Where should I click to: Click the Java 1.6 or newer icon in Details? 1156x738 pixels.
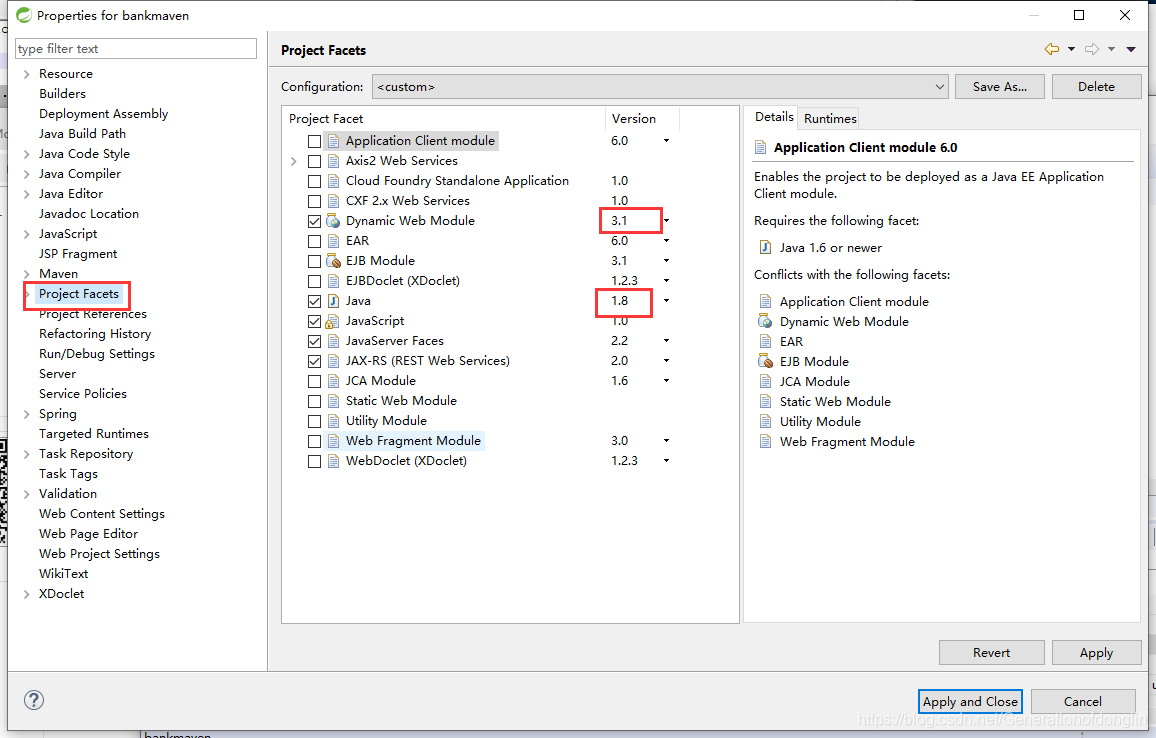coord(765,248)
